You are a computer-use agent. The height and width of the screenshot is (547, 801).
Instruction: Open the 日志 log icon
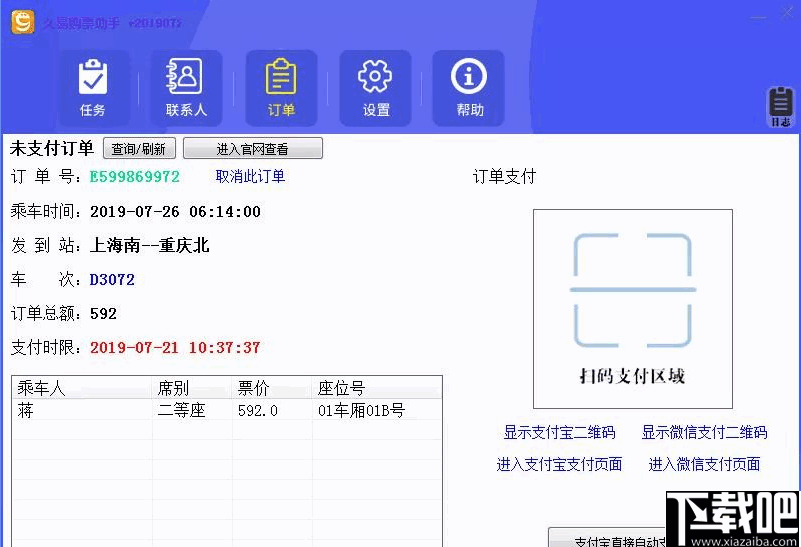point(781,107)
